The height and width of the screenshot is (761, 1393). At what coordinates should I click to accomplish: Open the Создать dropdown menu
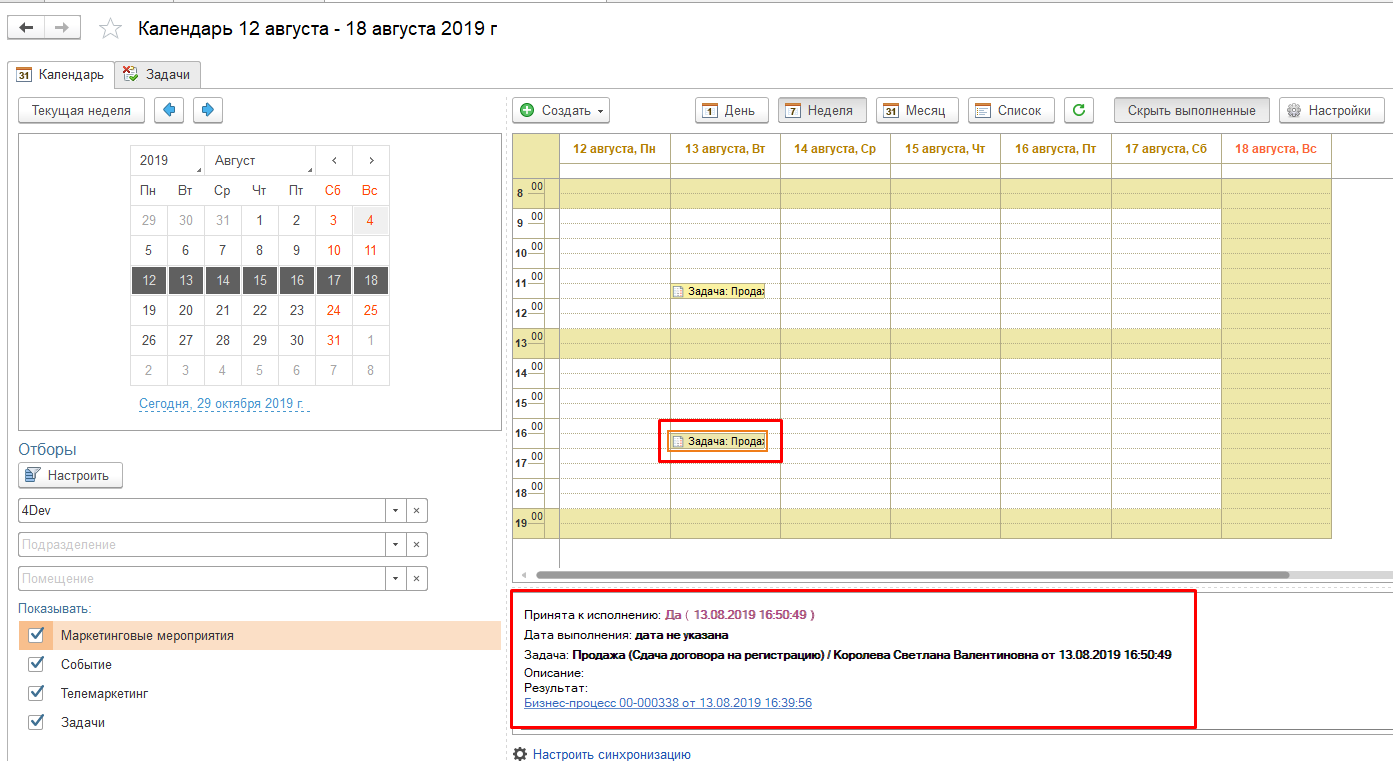coord(562,110)
